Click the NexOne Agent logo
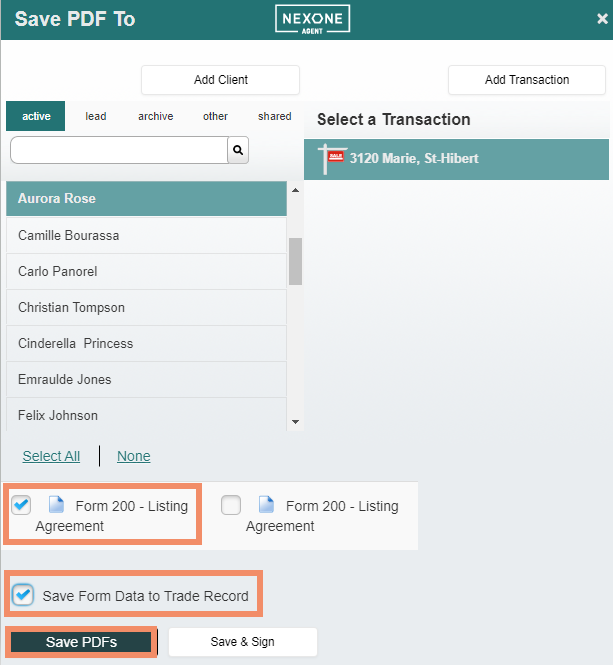Image resolution: width=613 pixels, height=665 pixels. click(312, 20)
